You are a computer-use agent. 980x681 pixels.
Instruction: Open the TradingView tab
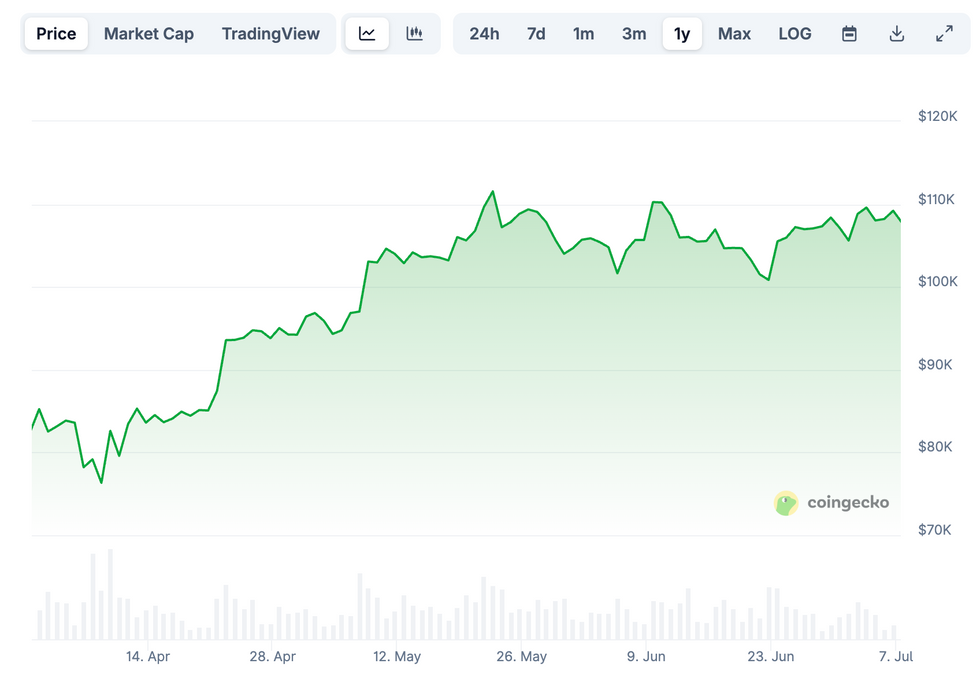[x=271, y=34]
